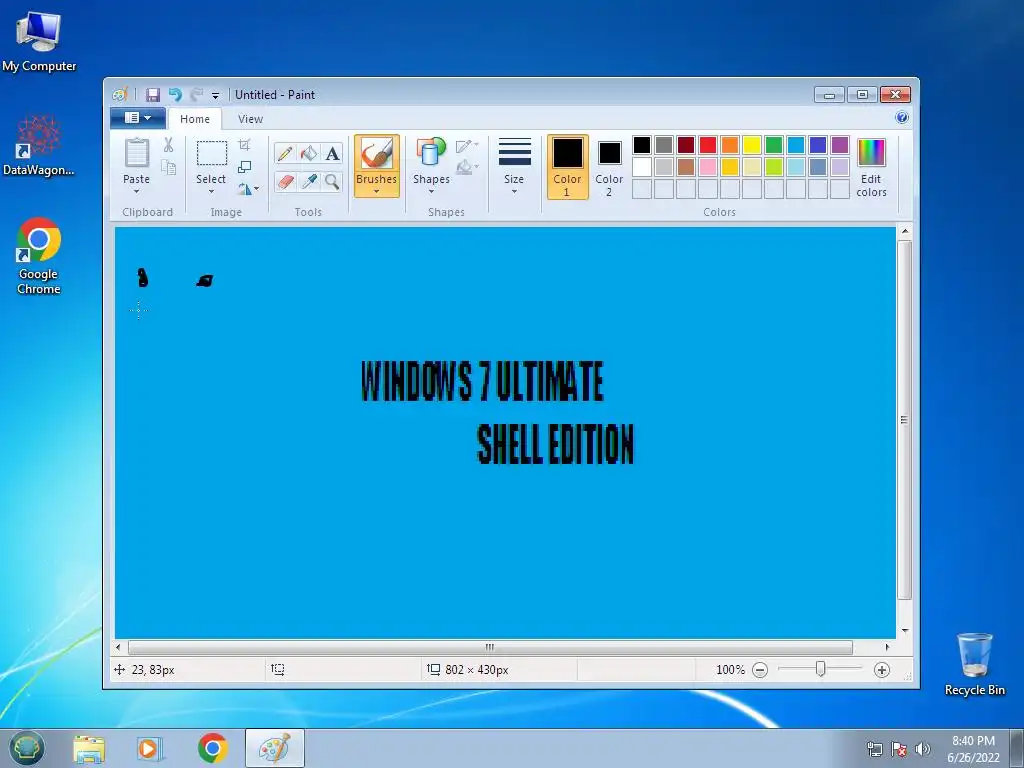
Task: Open Paint Help question mark icon
Action: pyautogui.click(x=902, y=118)
